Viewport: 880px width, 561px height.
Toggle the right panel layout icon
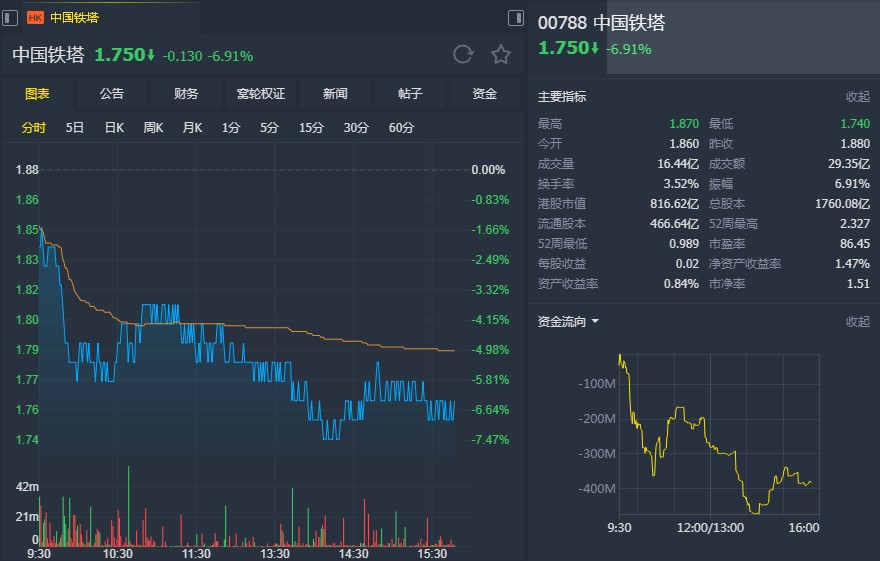[x=516, y=18]
